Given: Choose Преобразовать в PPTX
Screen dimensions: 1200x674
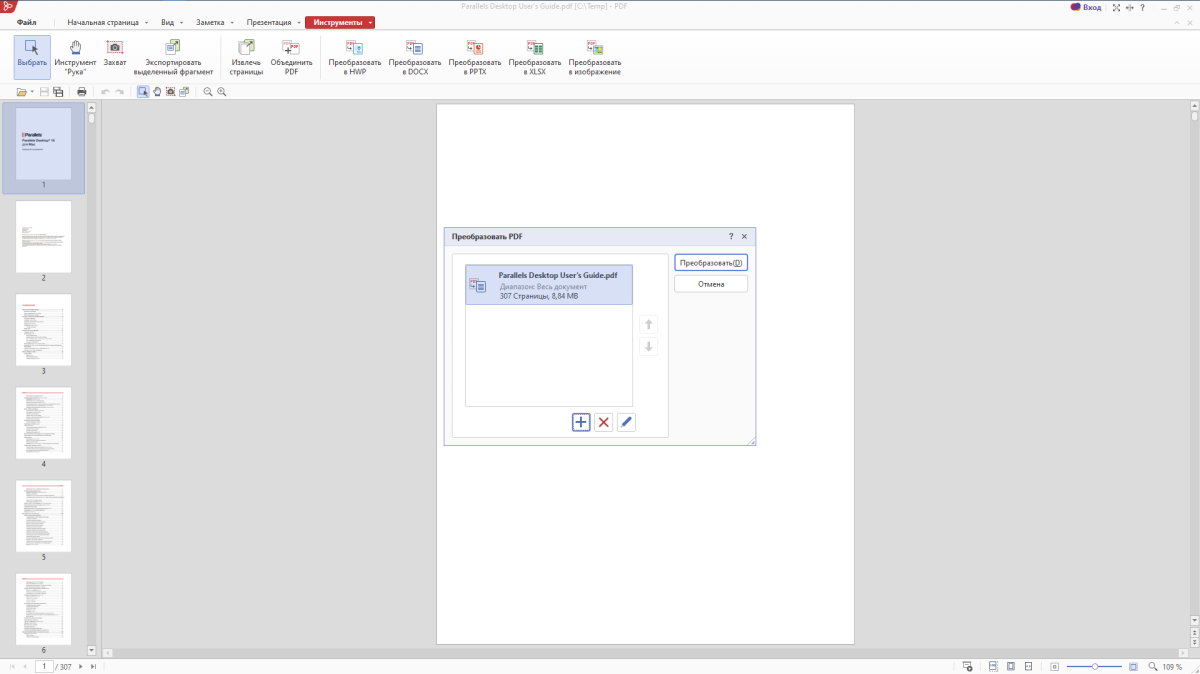Looking at the screenshot, I should click(x=475, y=57).
